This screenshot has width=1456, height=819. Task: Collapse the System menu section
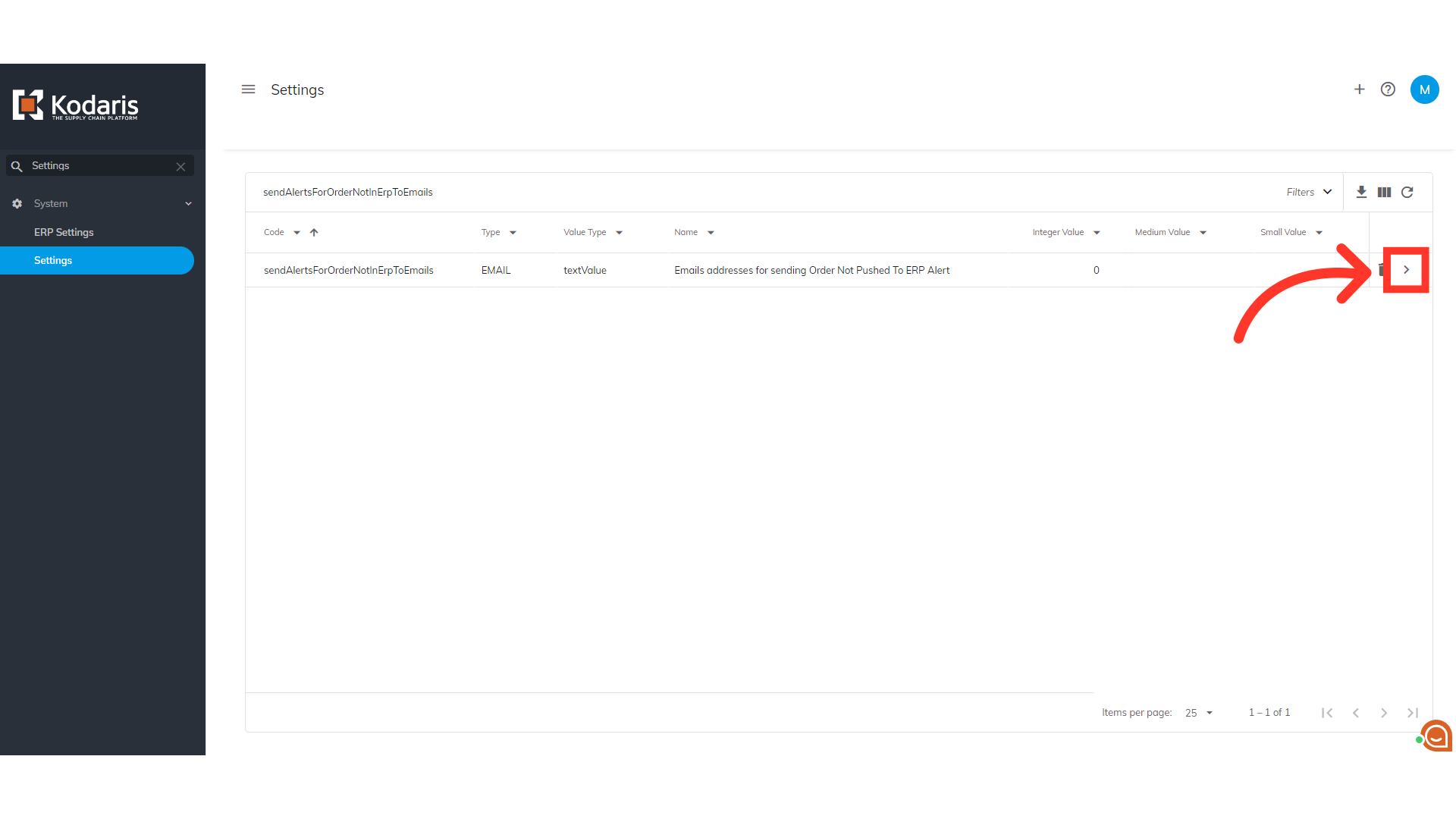(x=188, y=203)
